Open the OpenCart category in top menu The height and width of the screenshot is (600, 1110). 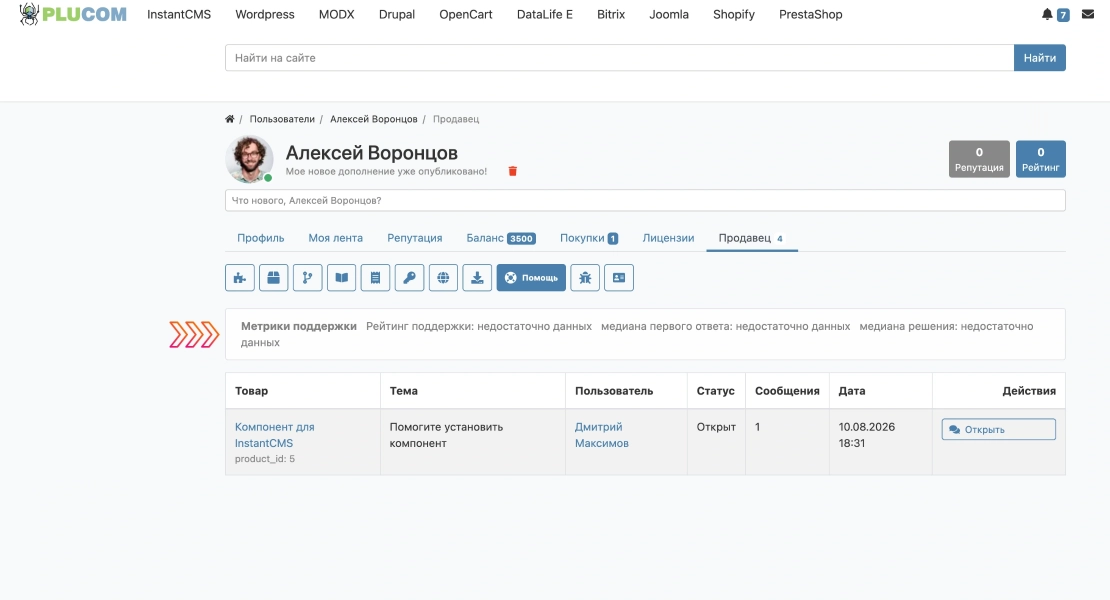pyautogui.click(x=466, y=14)
